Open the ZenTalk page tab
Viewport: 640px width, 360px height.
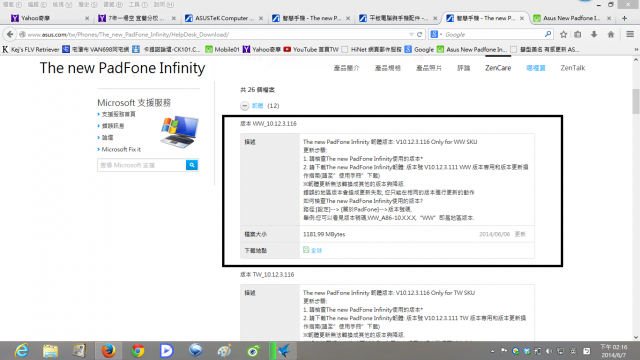coord(572,68)
